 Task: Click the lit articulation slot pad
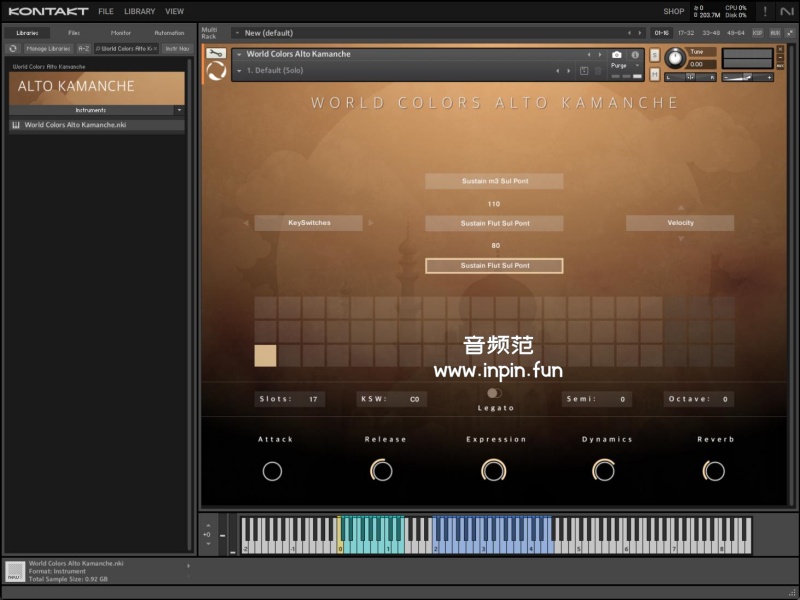(265, 355)
